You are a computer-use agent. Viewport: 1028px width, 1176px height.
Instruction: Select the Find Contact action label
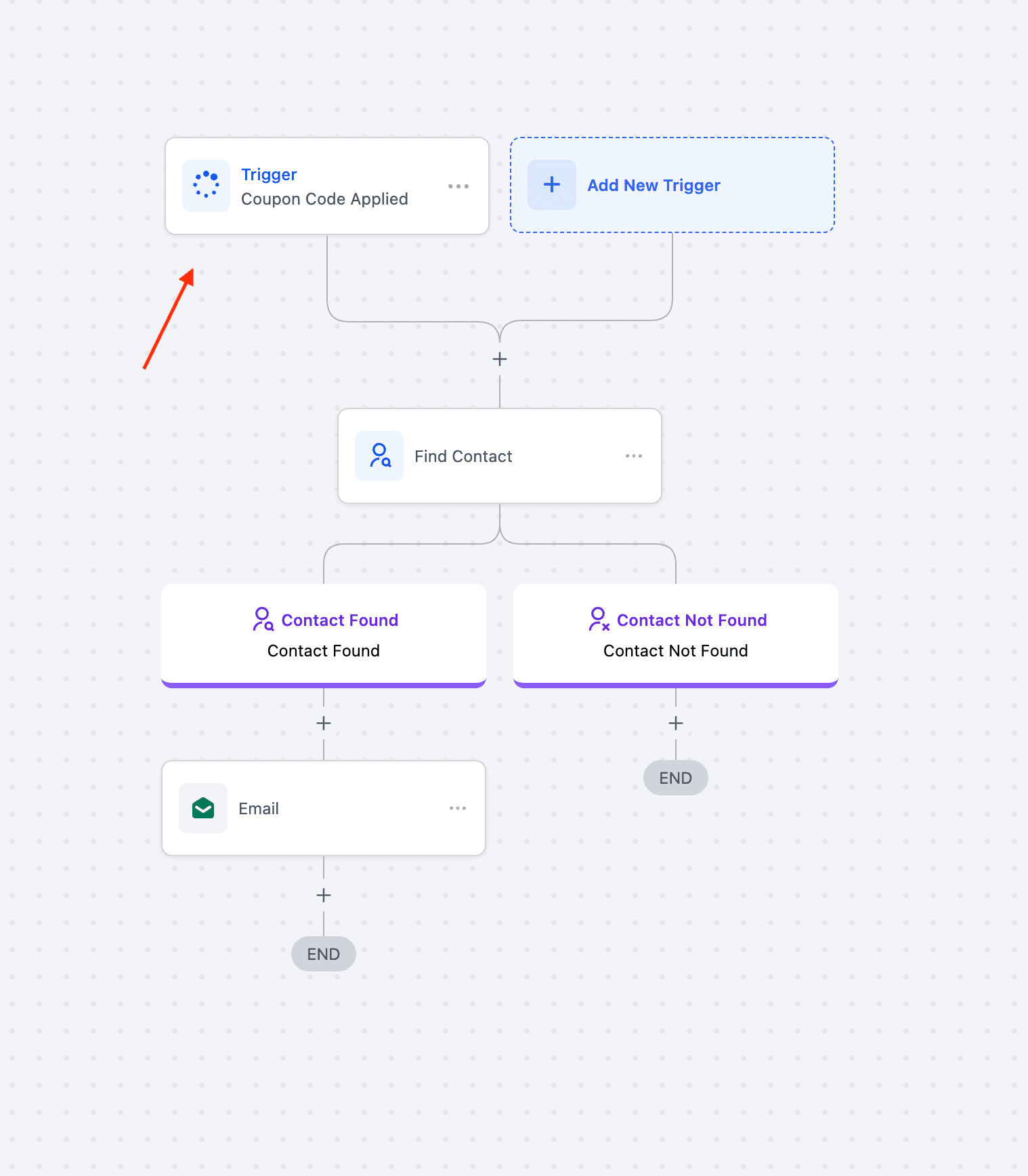point(463,457)
